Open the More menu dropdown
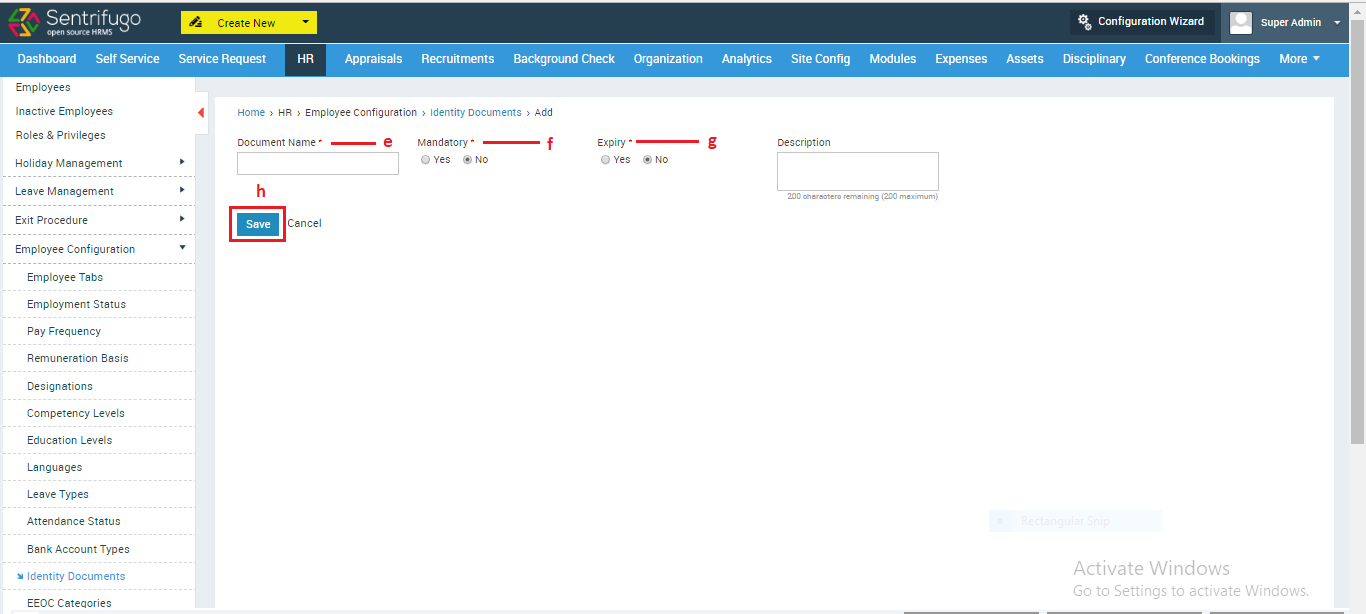Screen dimensions: 1366x614 click(x=1299, y=59)
